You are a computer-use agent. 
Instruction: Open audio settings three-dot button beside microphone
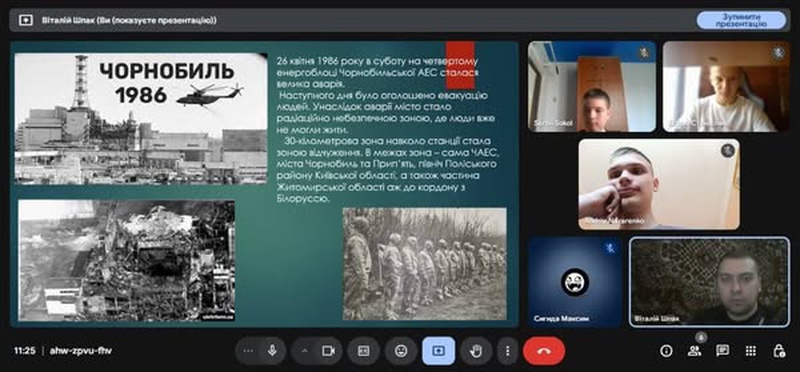(x=248, y=351)
